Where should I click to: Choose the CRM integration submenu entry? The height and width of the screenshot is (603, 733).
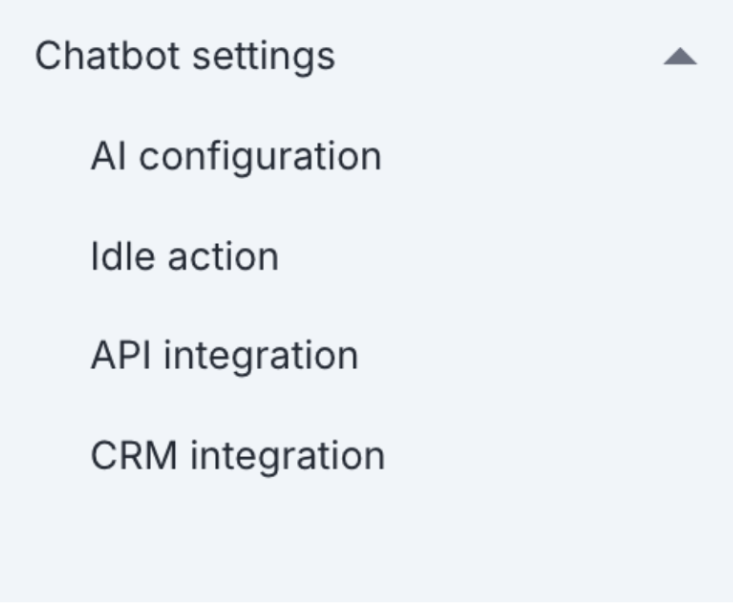point(237,456)
